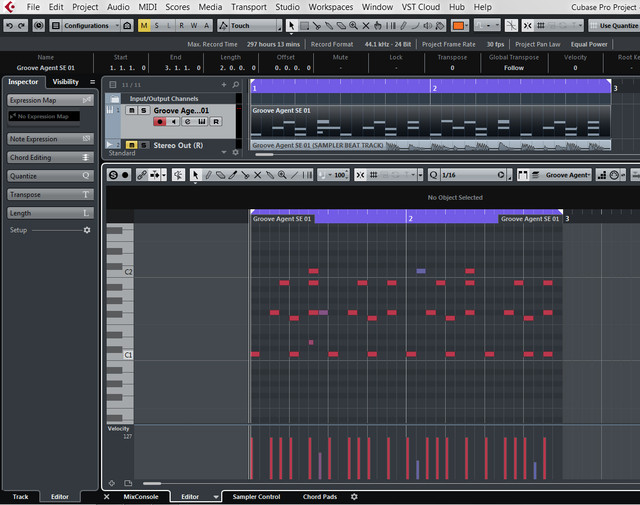
Task: Select the Zoom tool in the key editor toolbar
Action: pyautogui.click(x=282, y=175)
